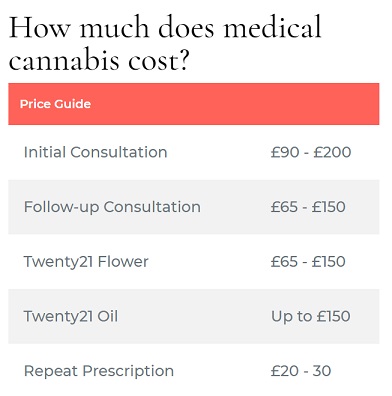Select the Repeat Prescription label
Screen dimensions: 392x396
(x=99, y=371)
